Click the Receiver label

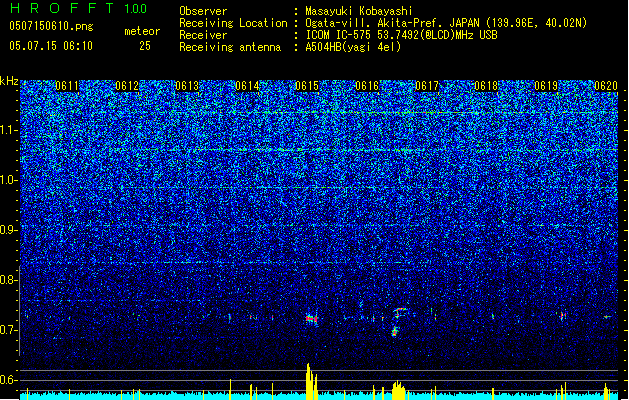point(203,35)
